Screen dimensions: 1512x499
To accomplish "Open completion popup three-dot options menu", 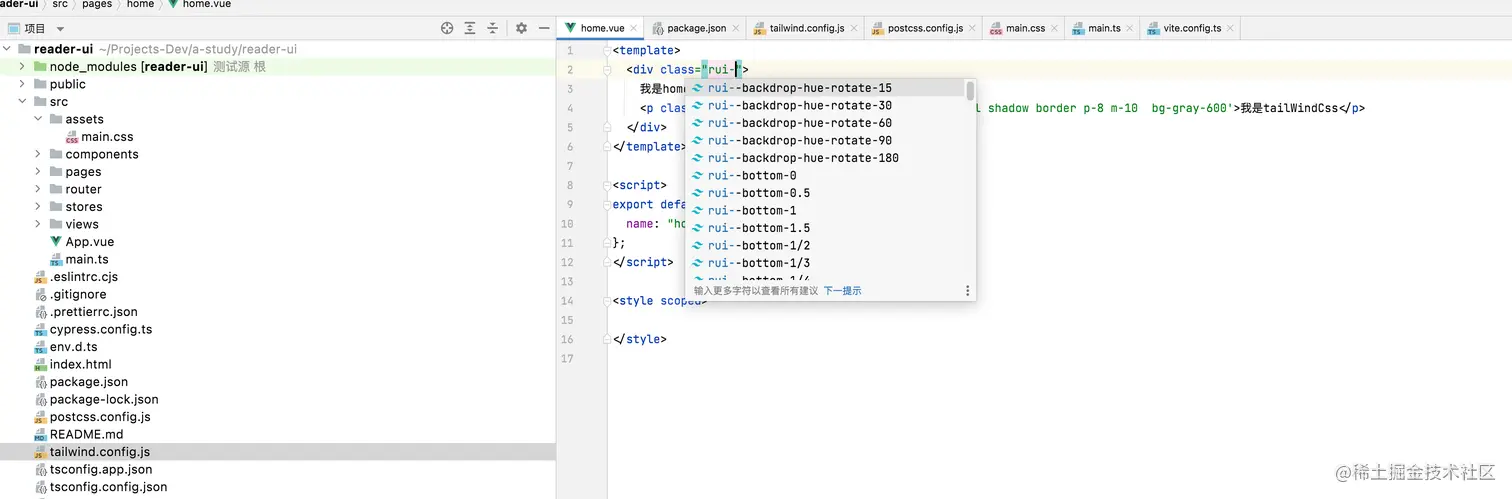I will 967,291.
